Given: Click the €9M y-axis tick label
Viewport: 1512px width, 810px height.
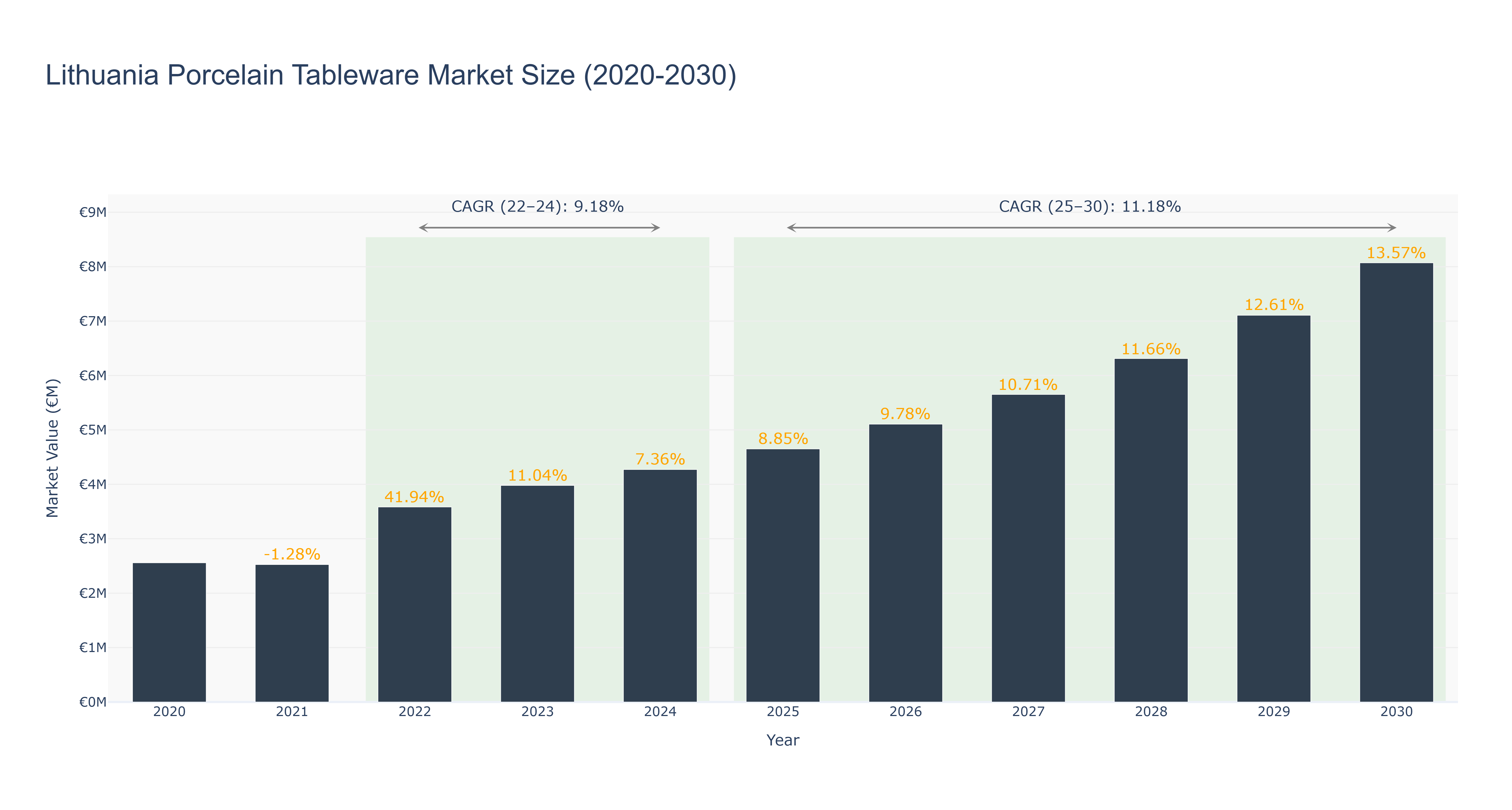Looking at the screenshot, I should (93, 212).
